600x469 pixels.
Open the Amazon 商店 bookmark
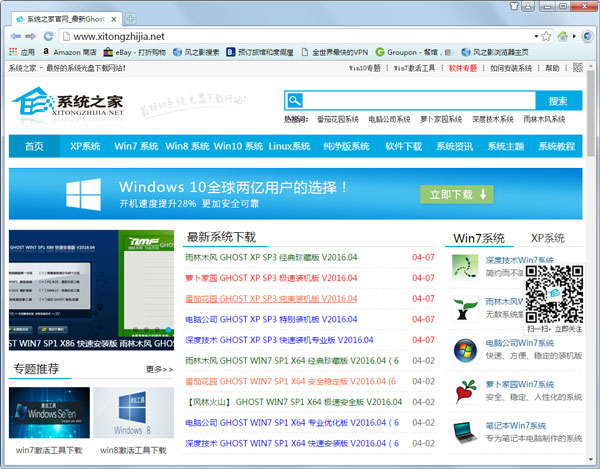(69, 52)
